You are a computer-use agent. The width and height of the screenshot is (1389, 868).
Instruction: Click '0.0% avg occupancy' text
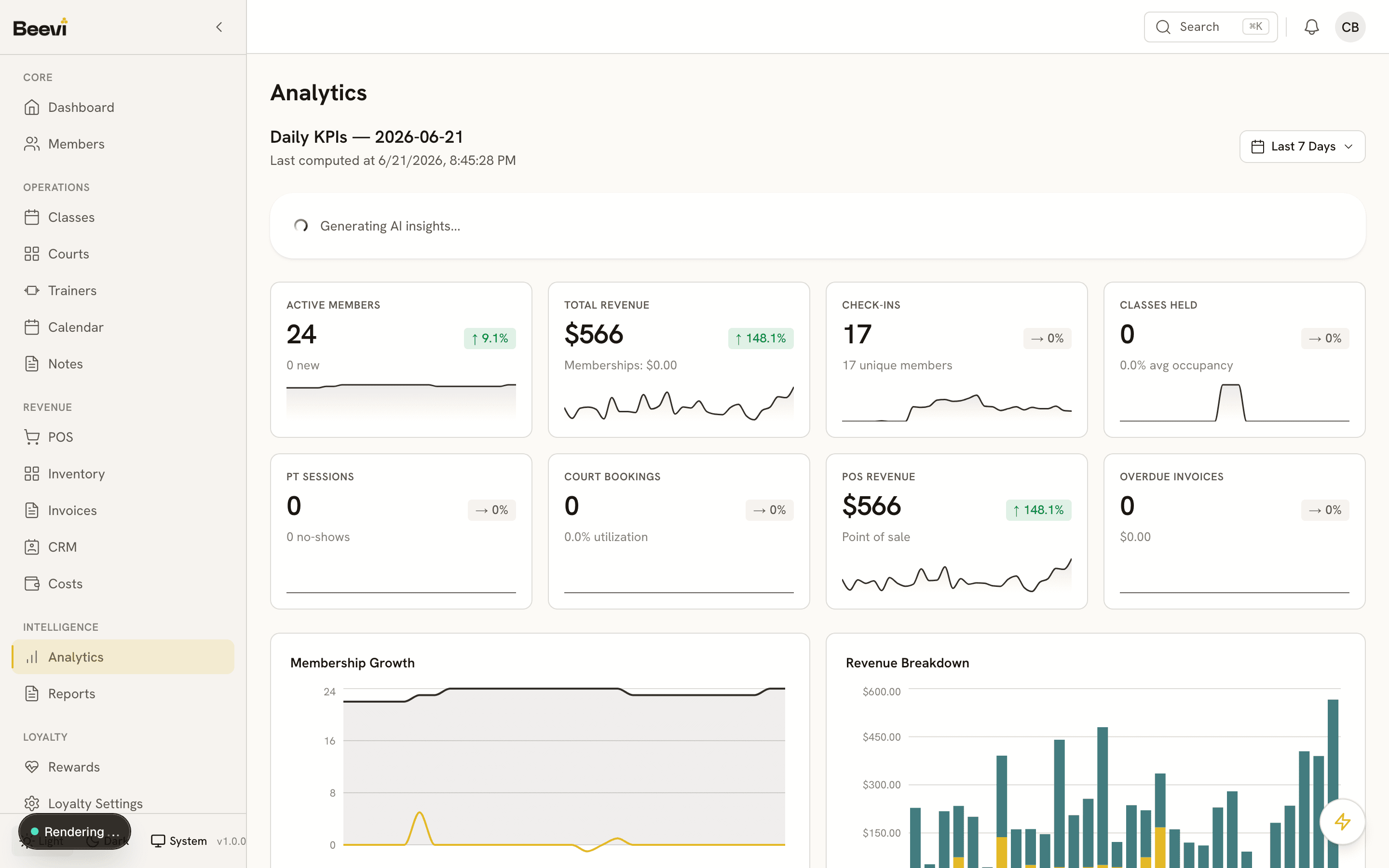(x=1176, y=365)
